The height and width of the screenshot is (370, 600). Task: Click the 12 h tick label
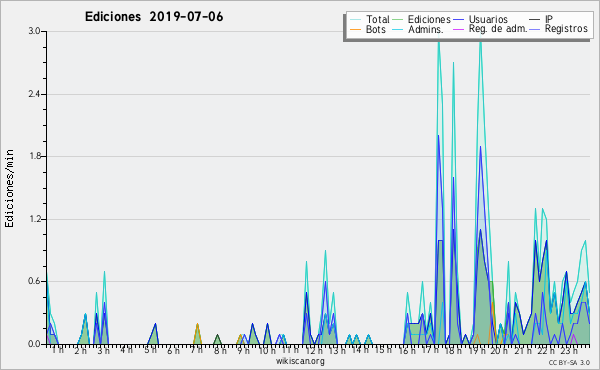pos(314,350)
